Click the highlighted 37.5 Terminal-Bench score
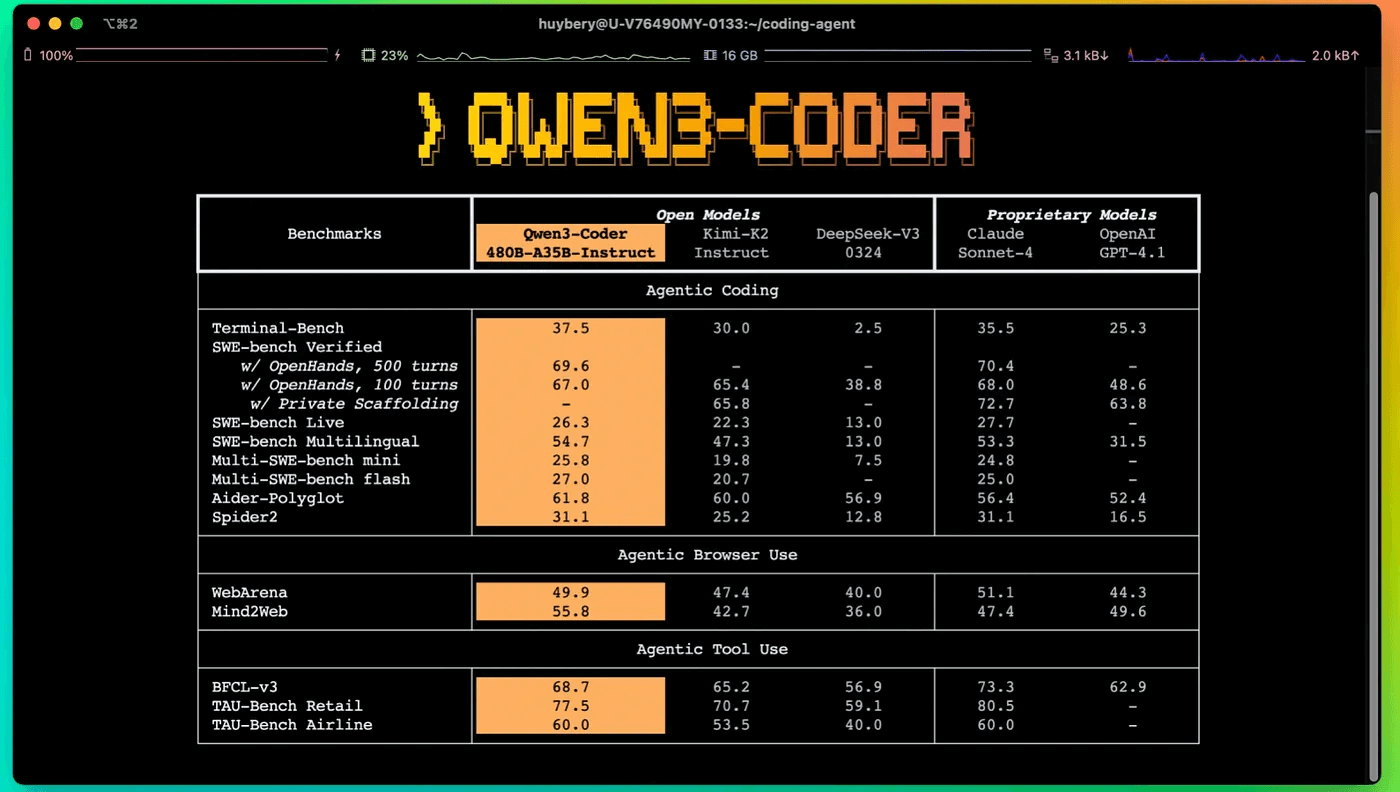Image resolution: width=1400 pixels, height=792 pixels. (x=570, y=328)
